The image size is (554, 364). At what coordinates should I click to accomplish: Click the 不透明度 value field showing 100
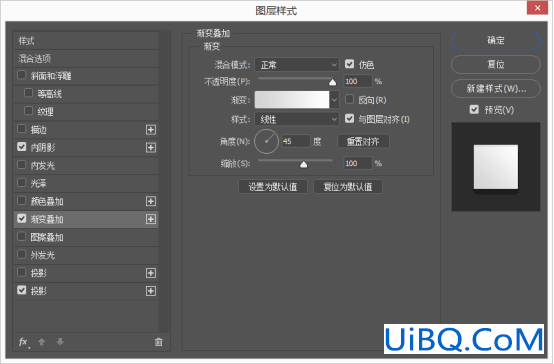[x=358, y=81]
